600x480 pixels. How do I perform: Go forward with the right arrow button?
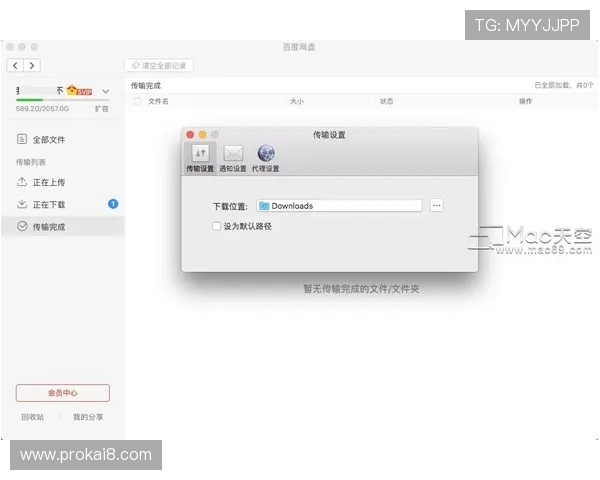click(32, 65)
